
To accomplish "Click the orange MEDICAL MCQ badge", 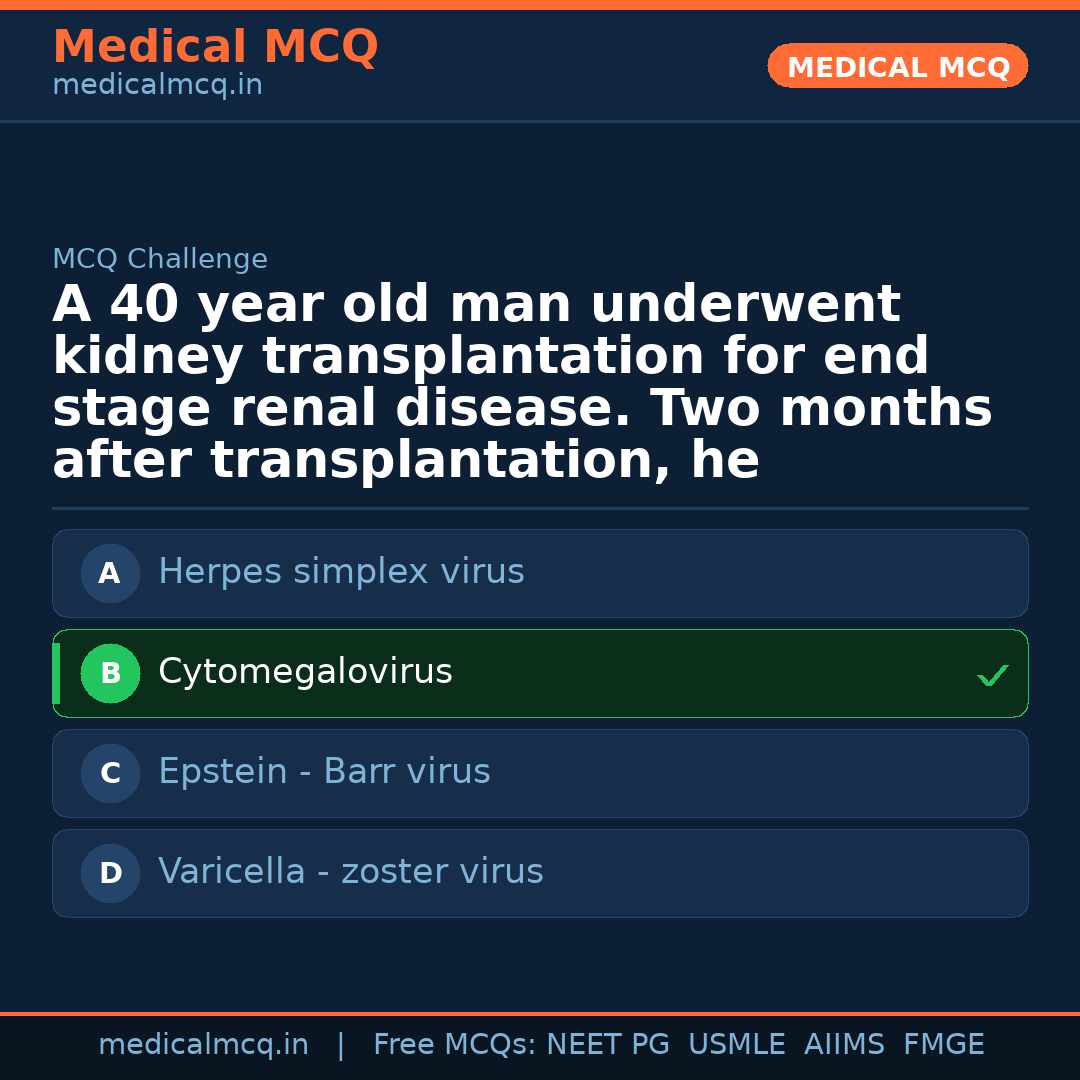I will click(897, 67).
